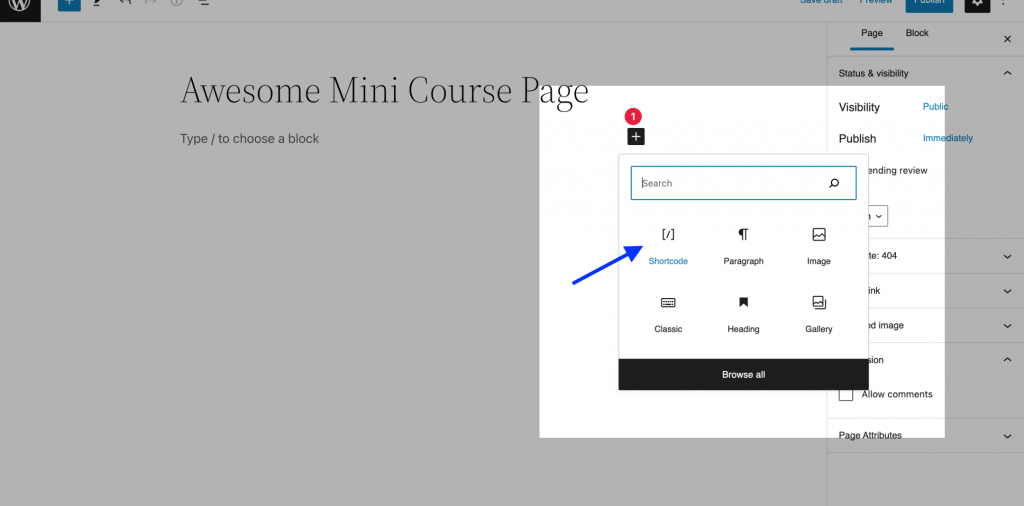Switch to the Page tab
This screenshot has height=506, width=1024.
872,34
